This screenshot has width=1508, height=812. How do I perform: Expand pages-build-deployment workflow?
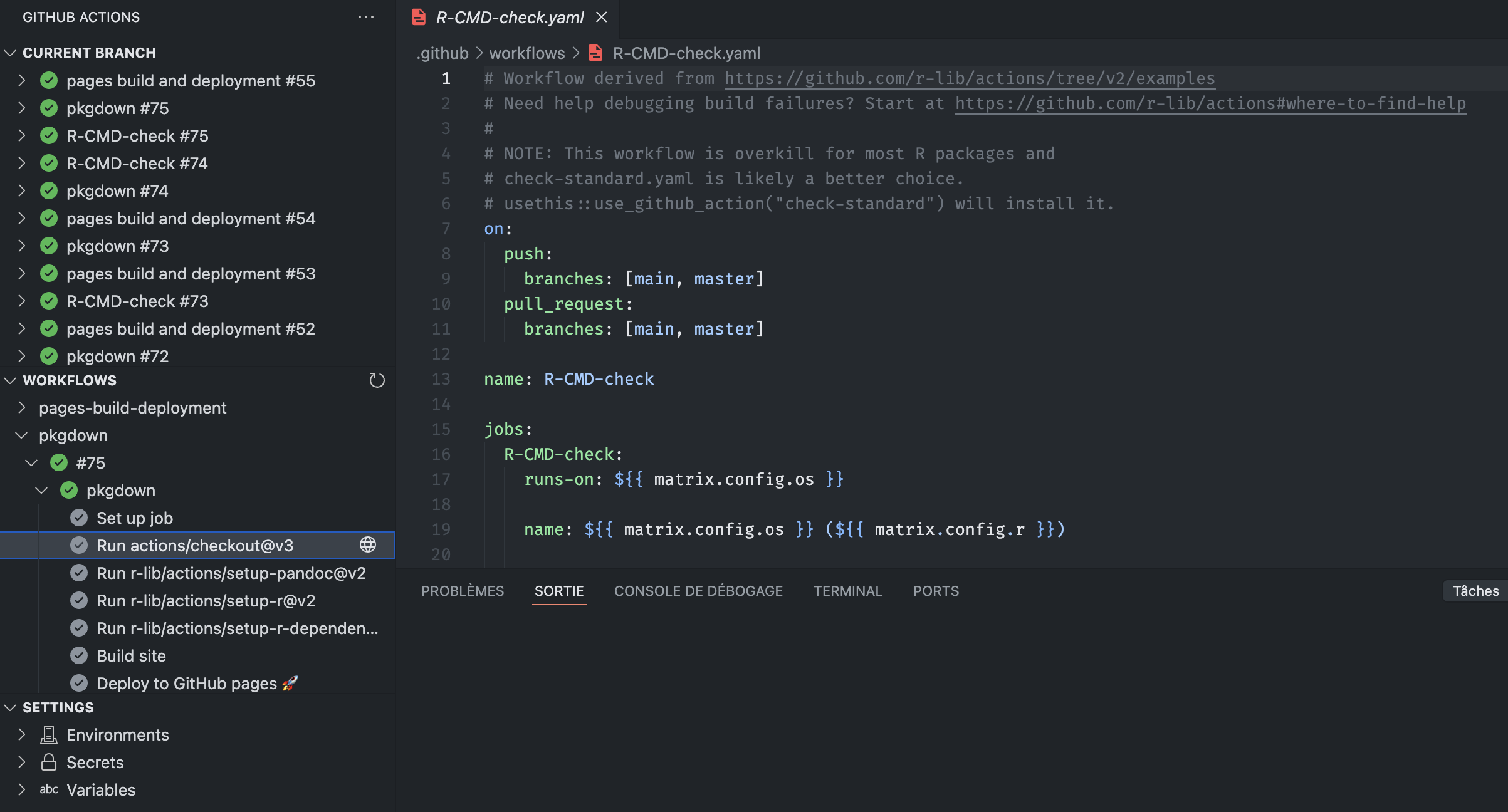22,408
